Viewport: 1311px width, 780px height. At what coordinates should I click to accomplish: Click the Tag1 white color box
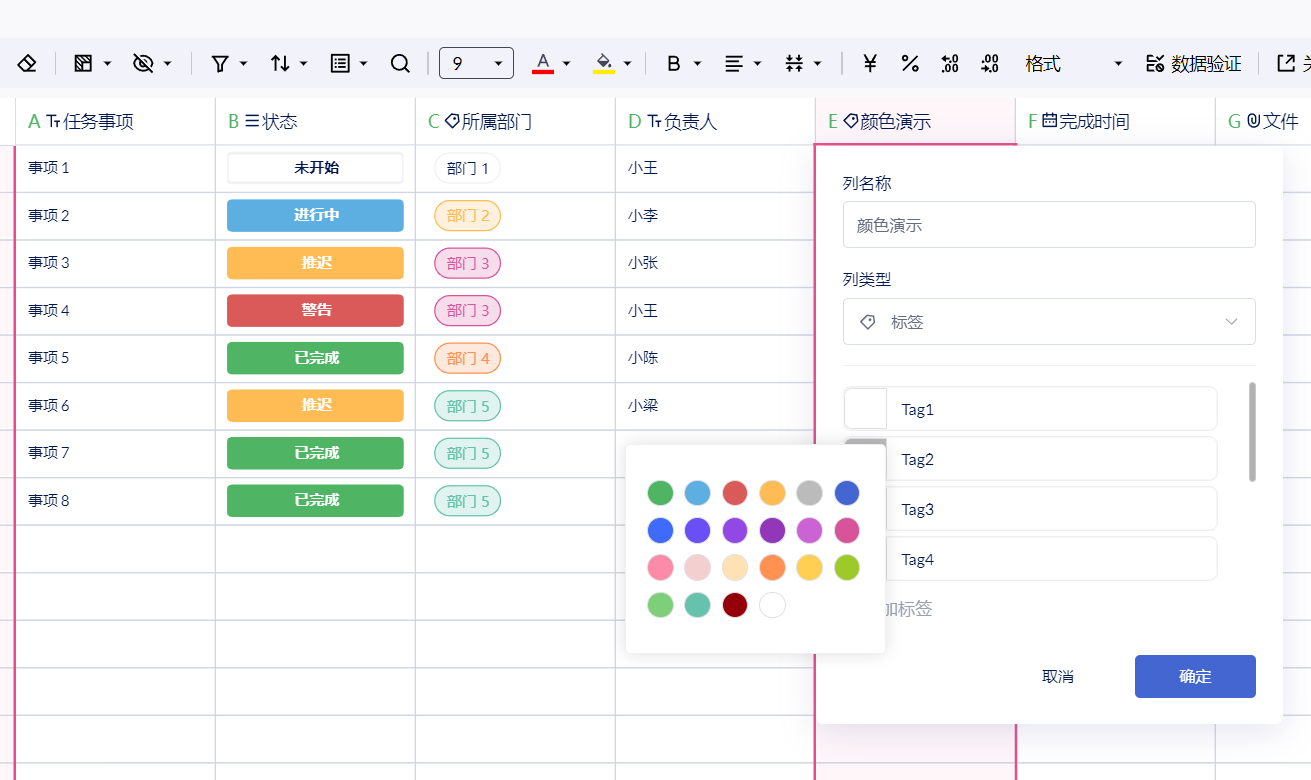[865, 409]
